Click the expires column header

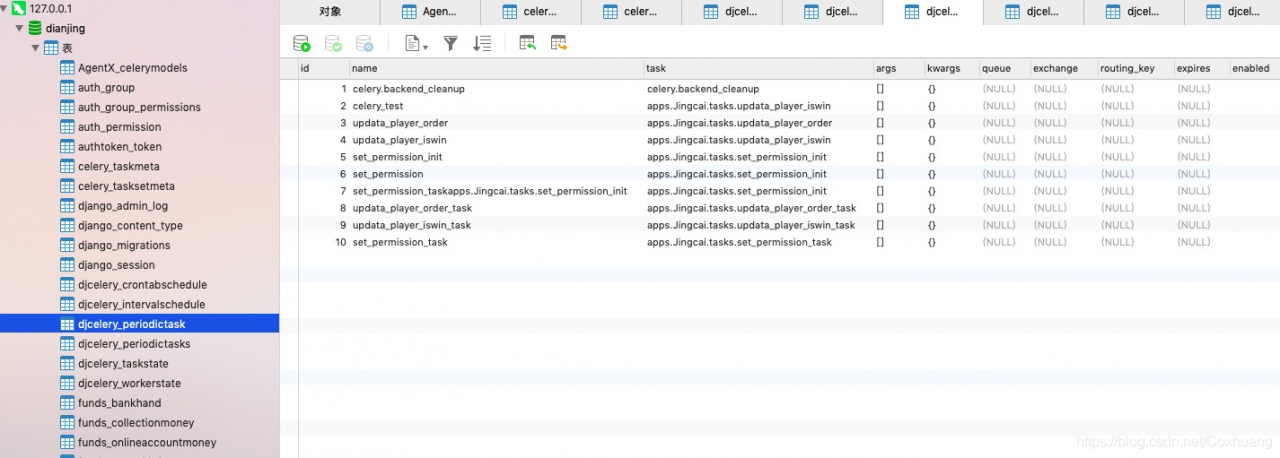click(1202, 68)
